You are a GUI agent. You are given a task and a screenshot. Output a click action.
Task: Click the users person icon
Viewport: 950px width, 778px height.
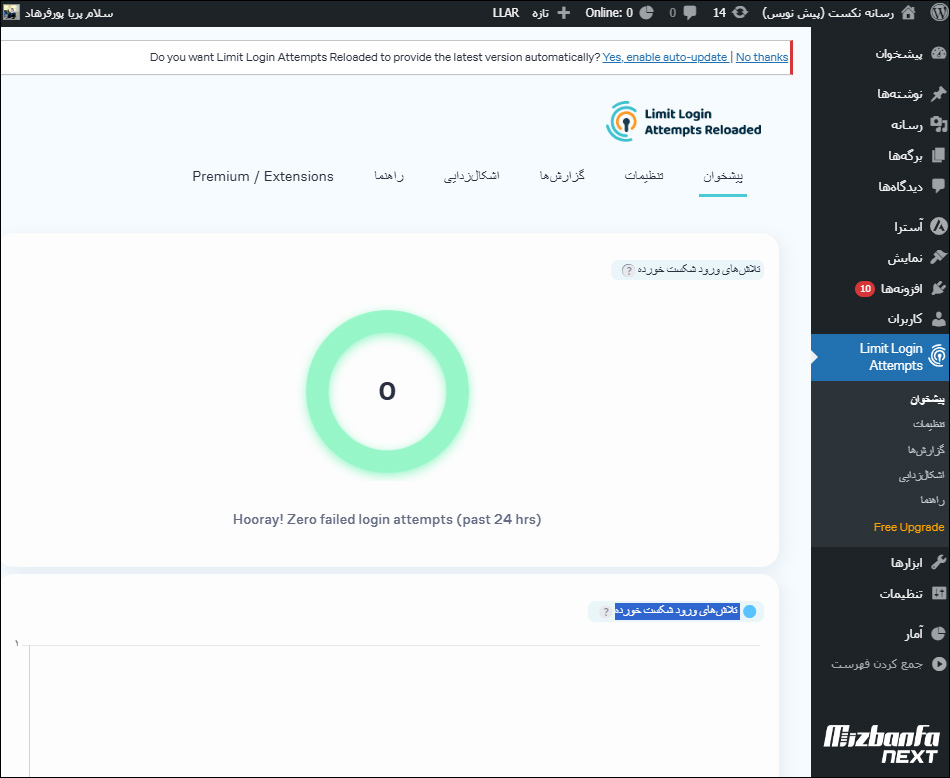coord(938,319)
